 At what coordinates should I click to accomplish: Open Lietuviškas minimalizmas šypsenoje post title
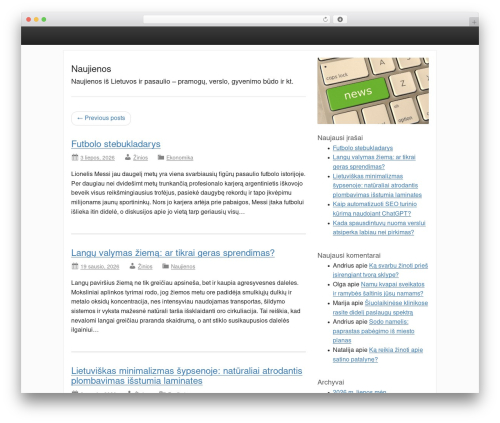pos(187,376)
